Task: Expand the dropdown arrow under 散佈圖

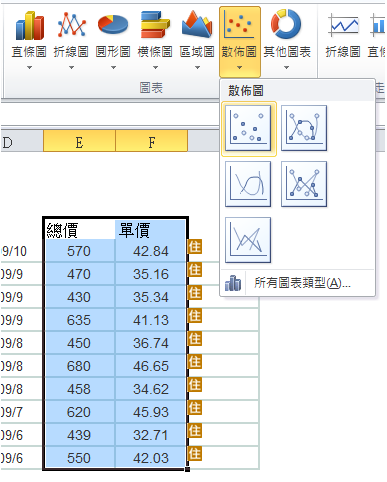Action: [239, 67]
